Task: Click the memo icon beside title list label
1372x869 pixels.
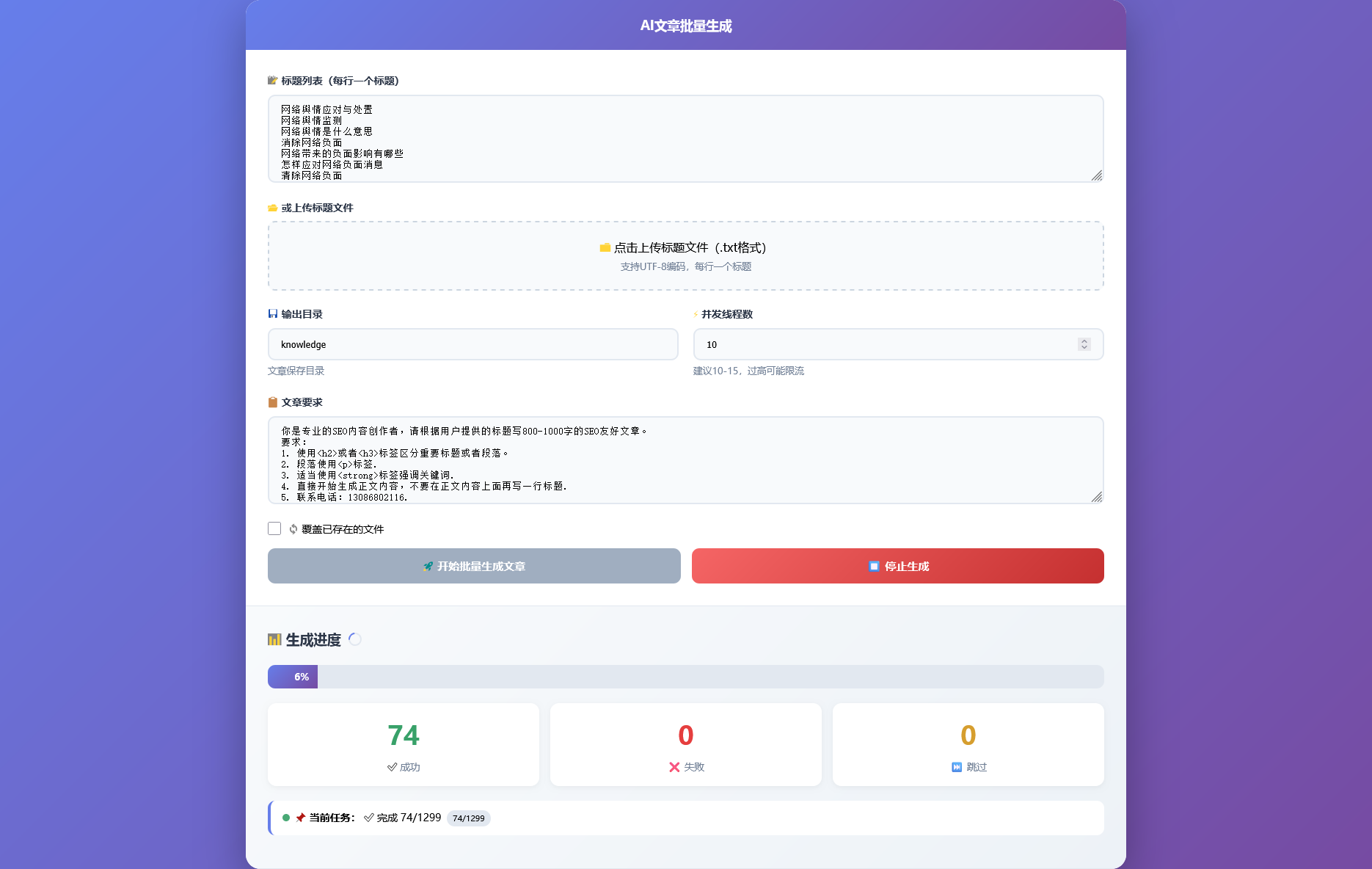Action: (x=272, y=81)
